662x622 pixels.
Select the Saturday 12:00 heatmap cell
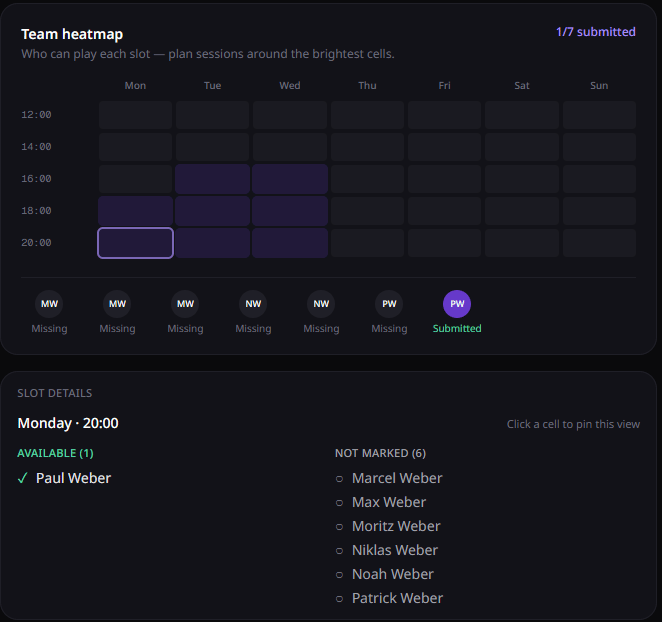522,115
